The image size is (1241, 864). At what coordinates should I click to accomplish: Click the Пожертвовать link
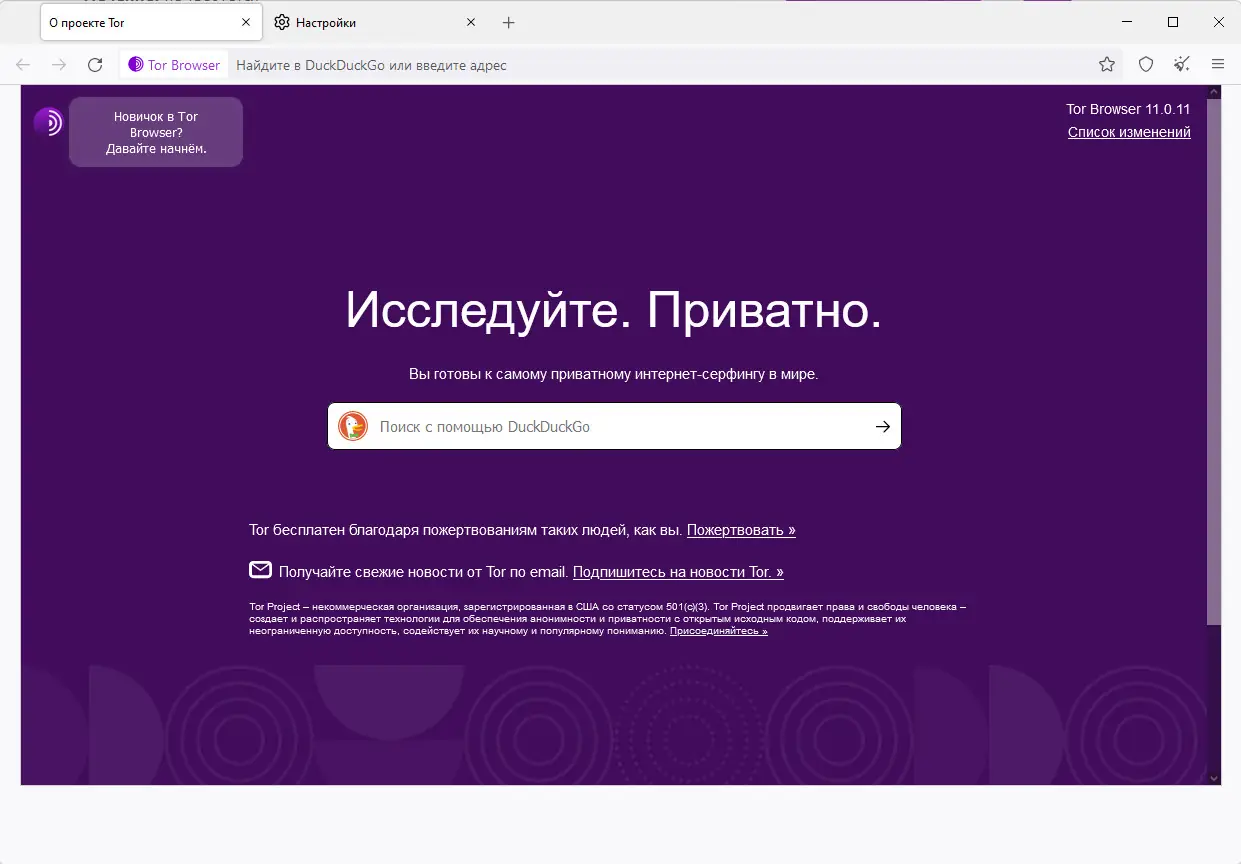pos(740,529)
